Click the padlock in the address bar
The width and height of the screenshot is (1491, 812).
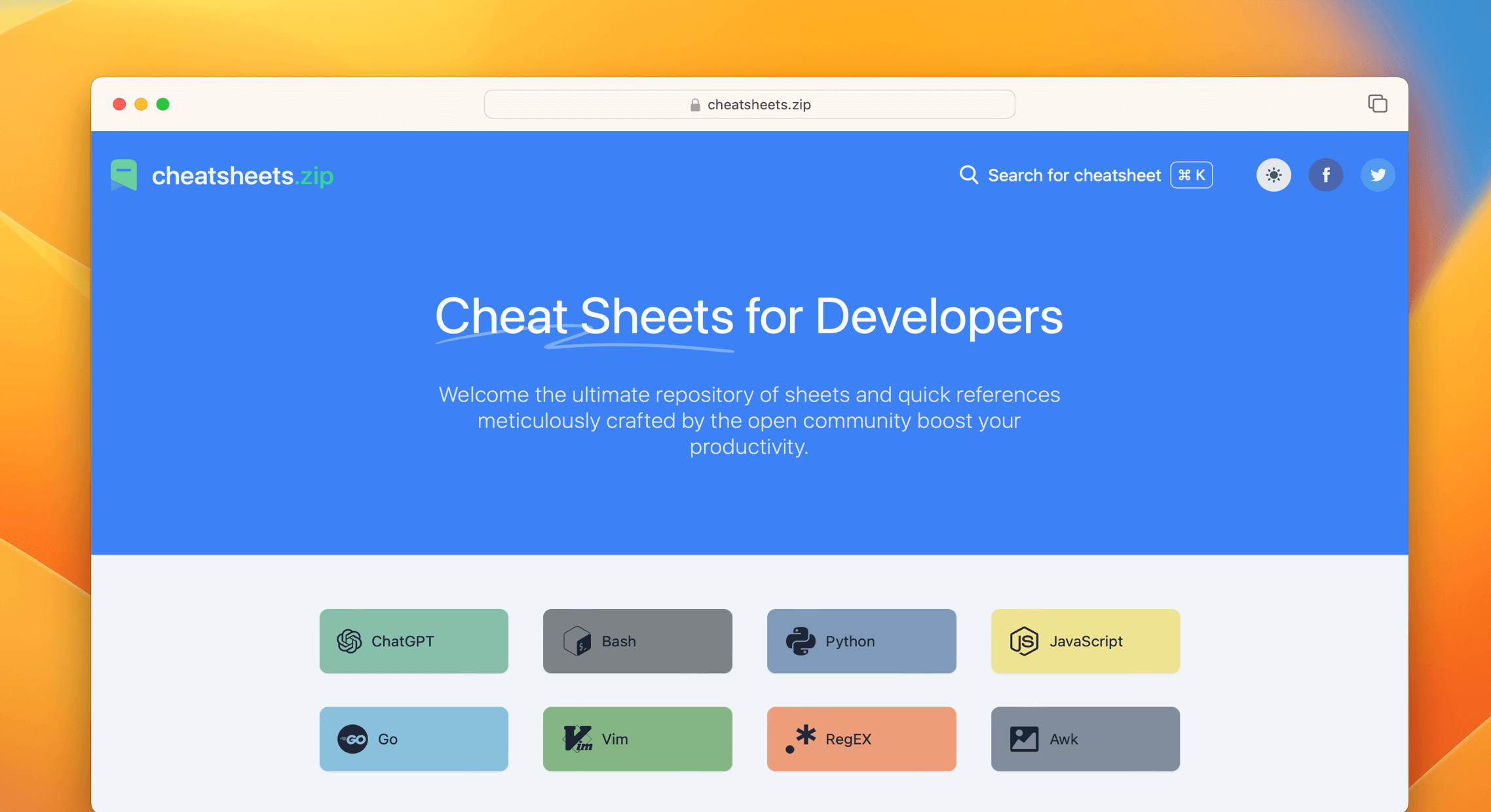pos(694,104)
